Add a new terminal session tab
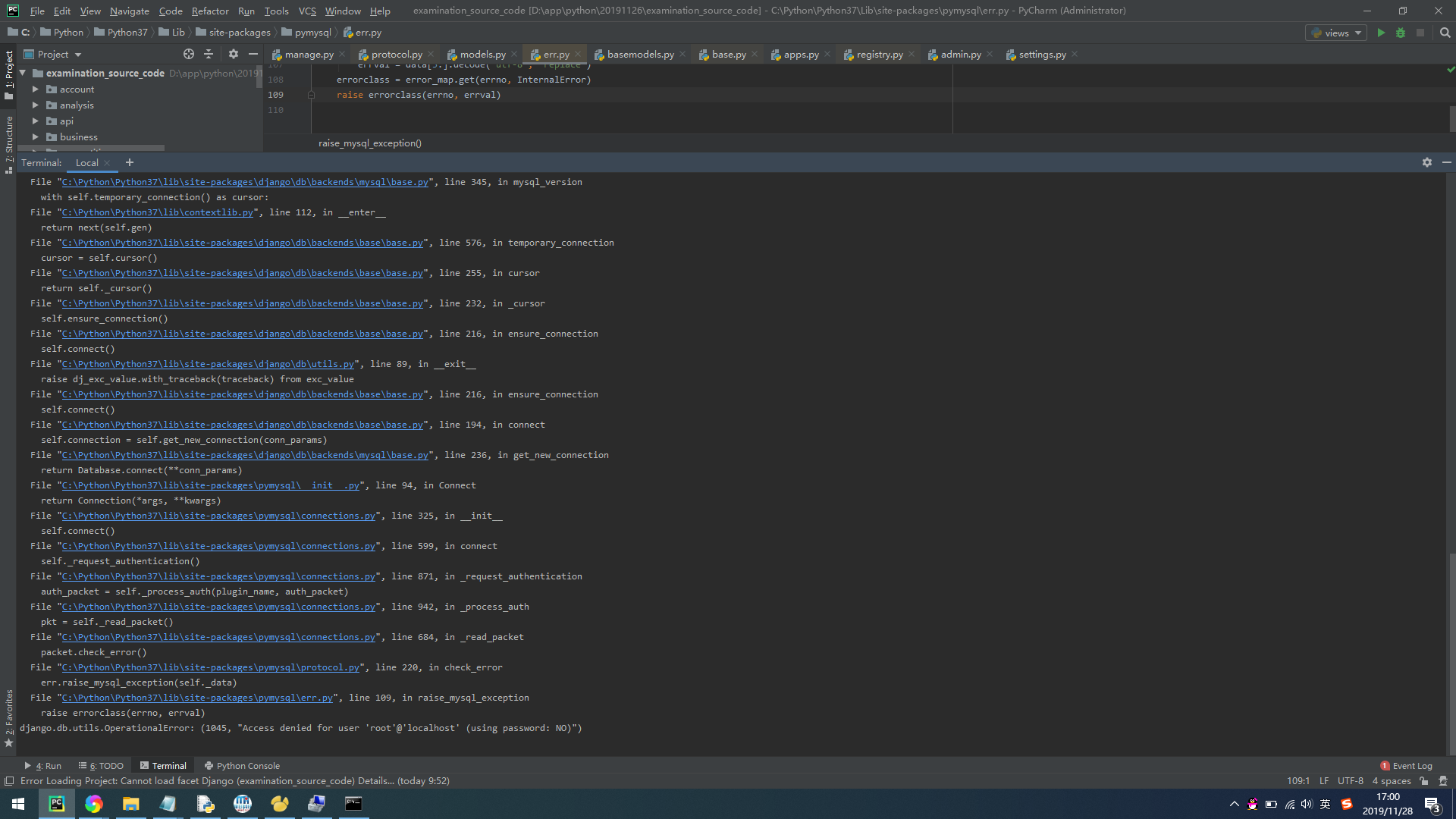Image resolution: width=1456 pixels, height=819 pixels. point(130,162)
